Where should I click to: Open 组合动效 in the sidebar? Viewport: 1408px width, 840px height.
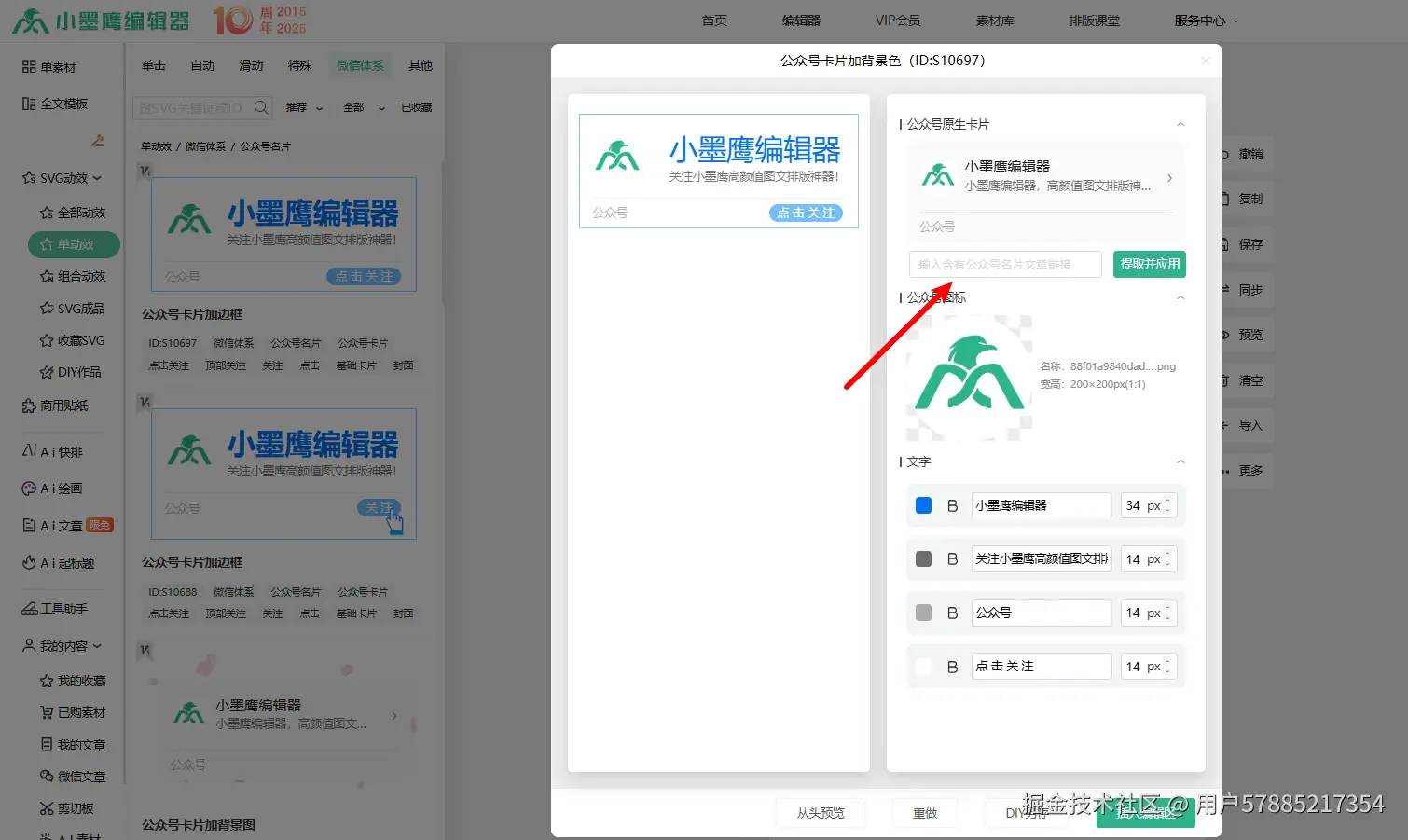click(x=73, y=276)
